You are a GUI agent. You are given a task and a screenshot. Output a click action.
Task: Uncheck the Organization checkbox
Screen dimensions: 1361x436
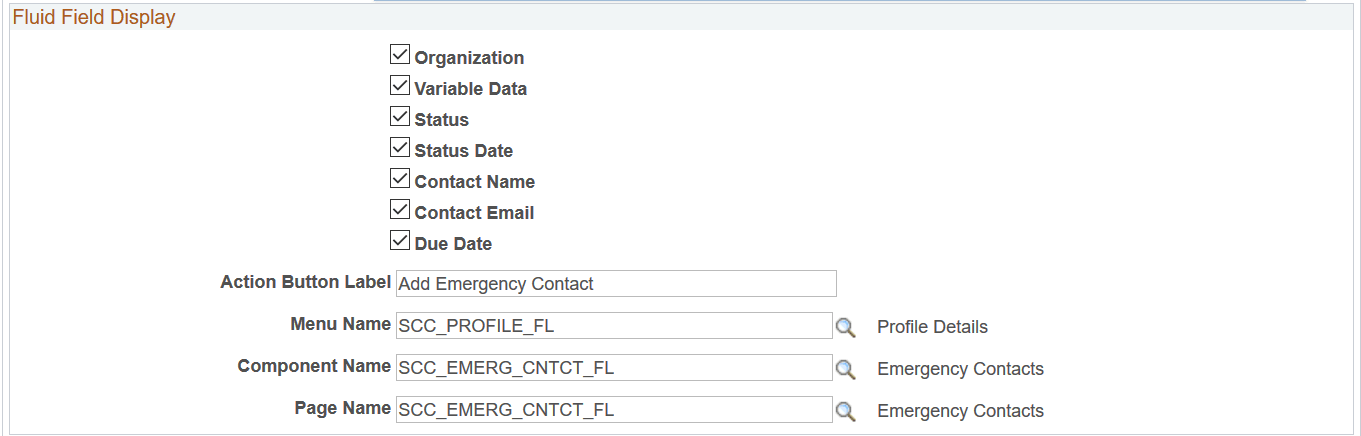click(x=400, y=55)
